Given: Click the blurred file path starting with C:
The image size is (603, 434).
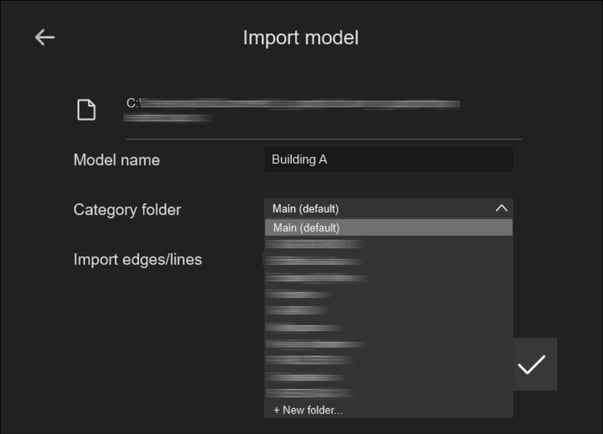Looking at the screenshot, I should tap(292, 103).
